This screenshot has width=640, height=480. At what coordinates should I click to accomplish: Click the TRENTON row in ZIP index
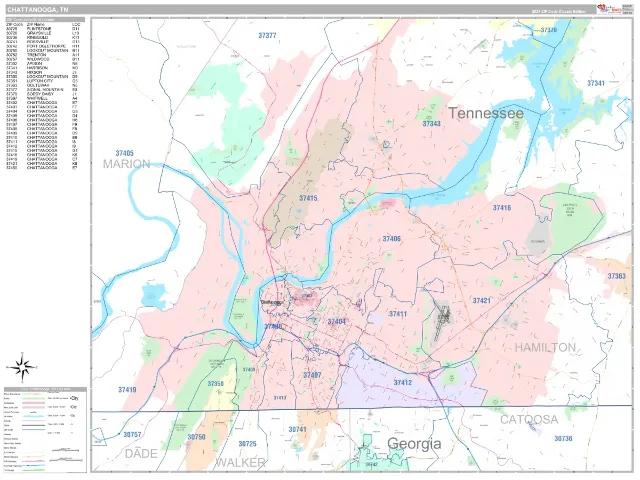[42, 55]
